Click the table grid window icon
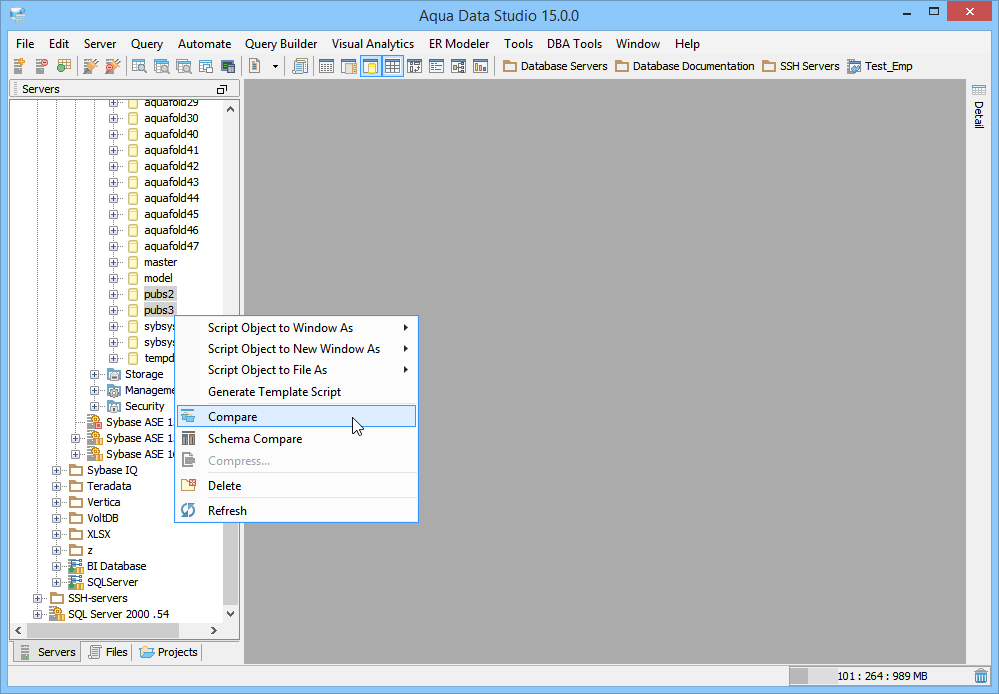This screenshot has height=694, width=999. coord(326,66)
